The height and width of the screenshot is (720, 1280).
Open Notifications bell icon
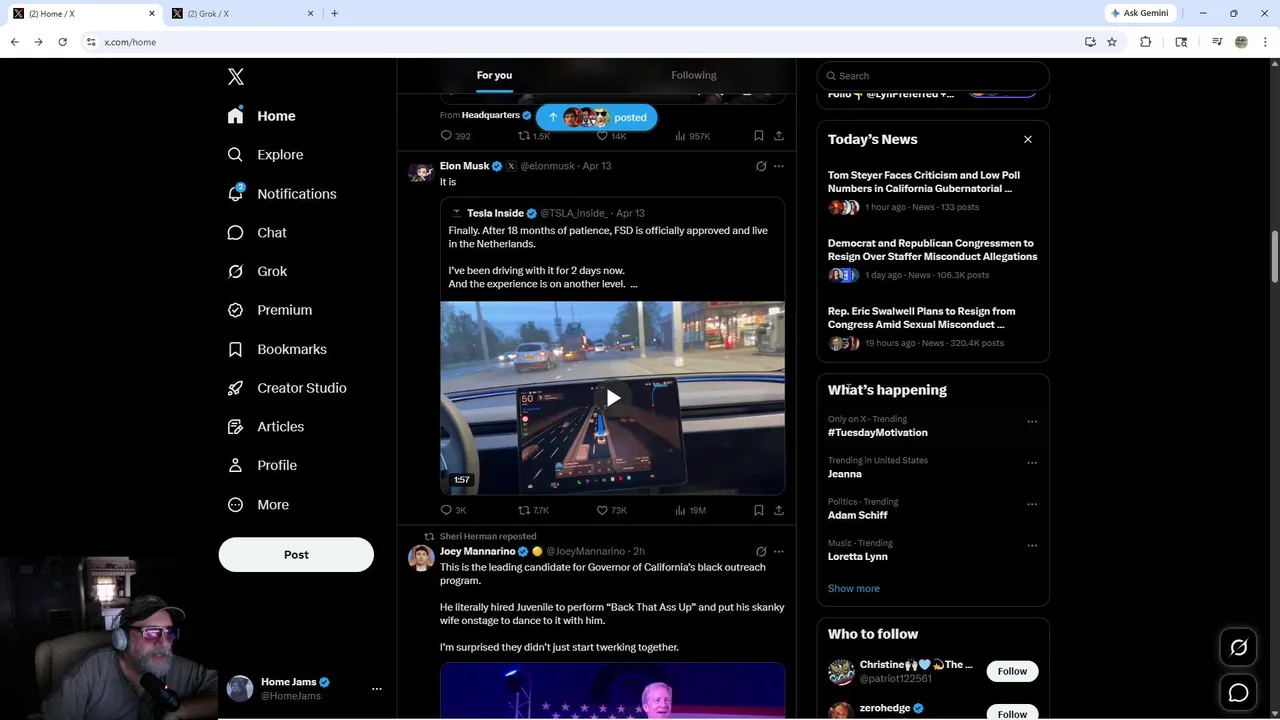[x=235, y=193]
